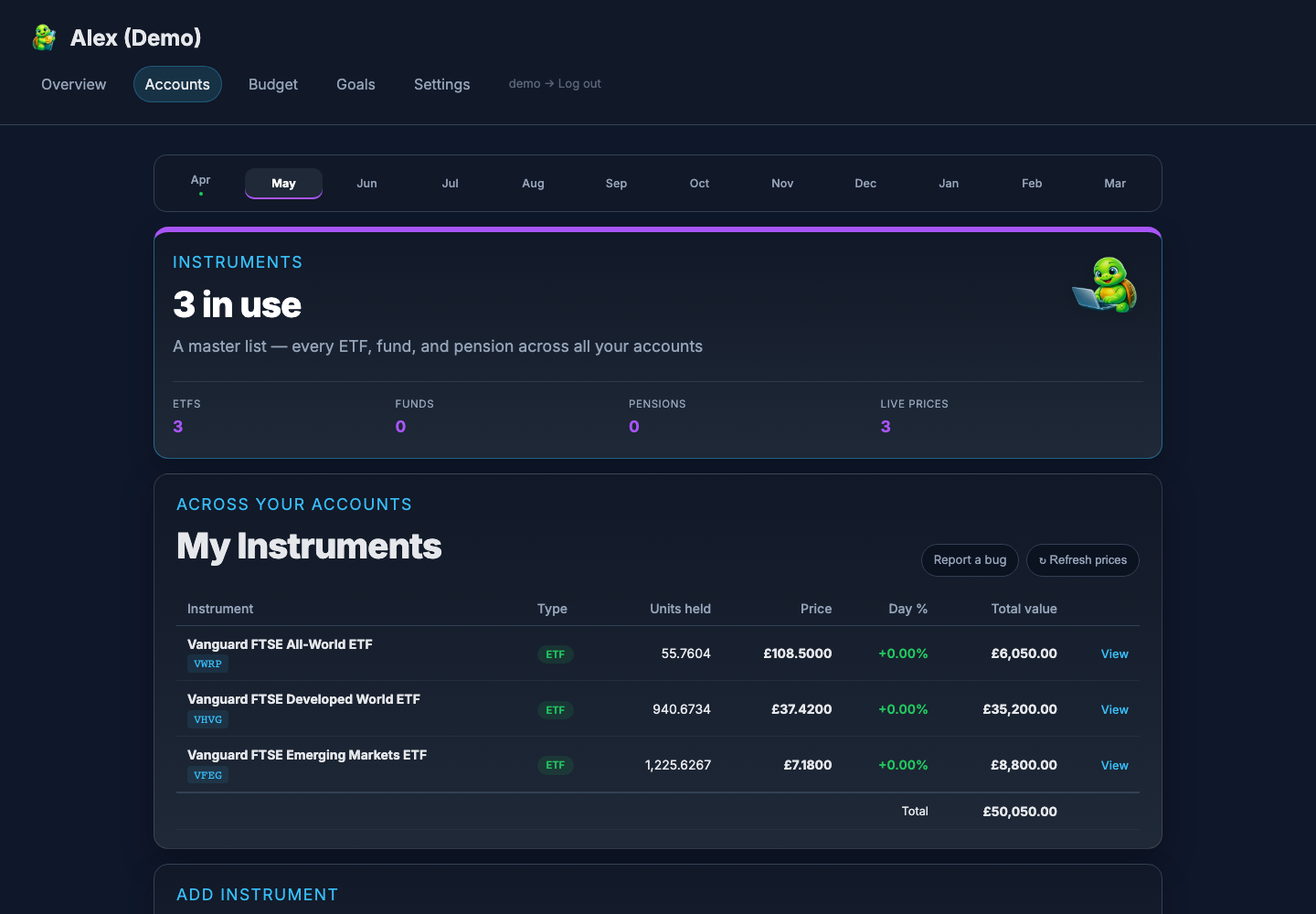This screenshot has width=1316, height=914.
Task: Click the Type column header
Action: tap(552, 609)
